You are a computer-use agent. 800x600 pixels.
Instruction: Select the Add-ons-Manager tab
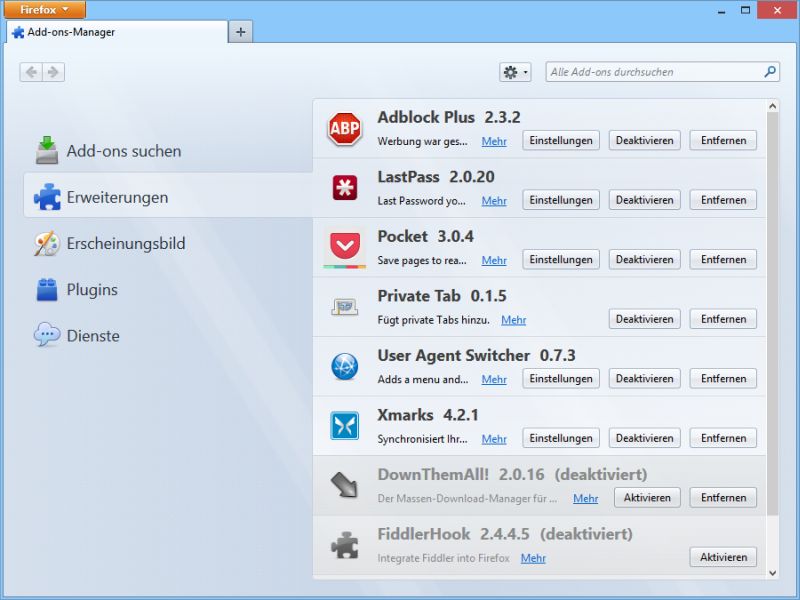[x=116, y=32]
